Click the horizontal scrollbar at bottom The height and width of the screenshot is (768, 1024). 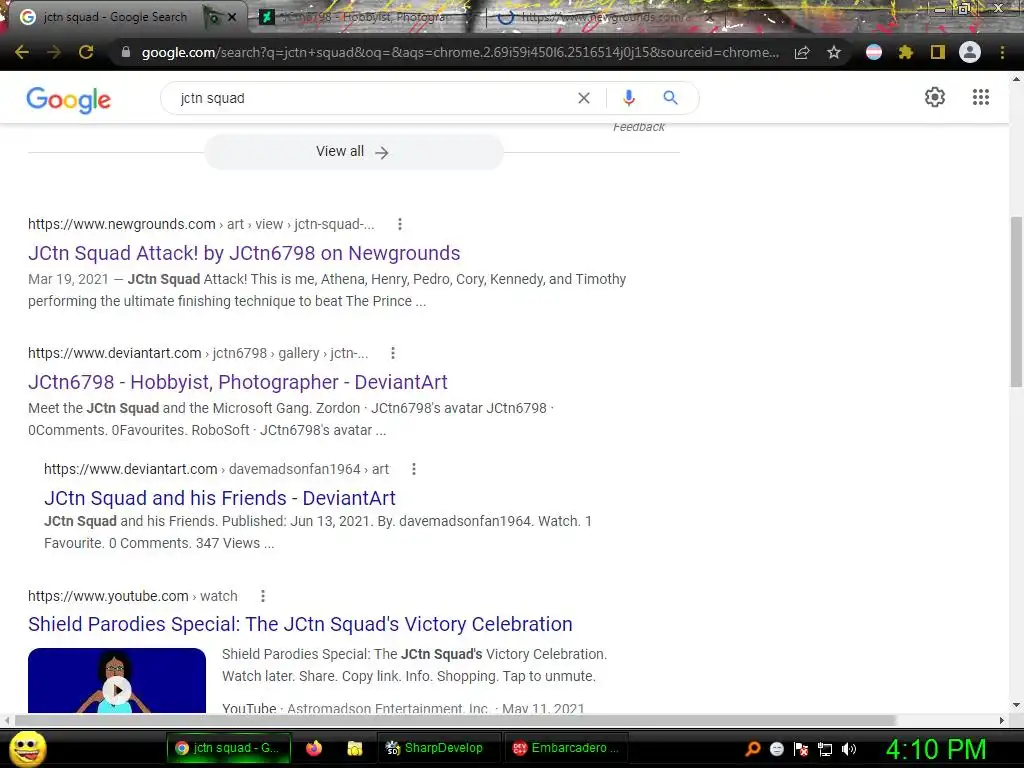coord(455,720)
